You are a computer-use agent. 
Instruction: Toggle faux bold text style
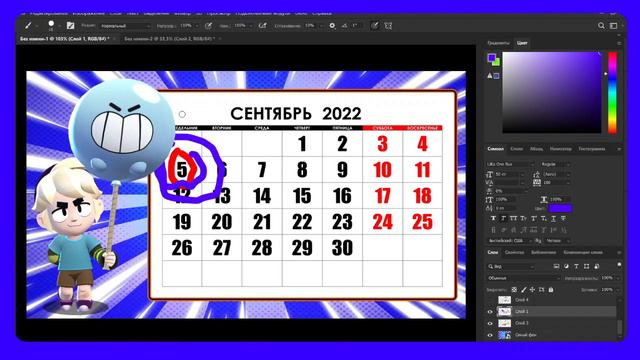pos(493,219)
